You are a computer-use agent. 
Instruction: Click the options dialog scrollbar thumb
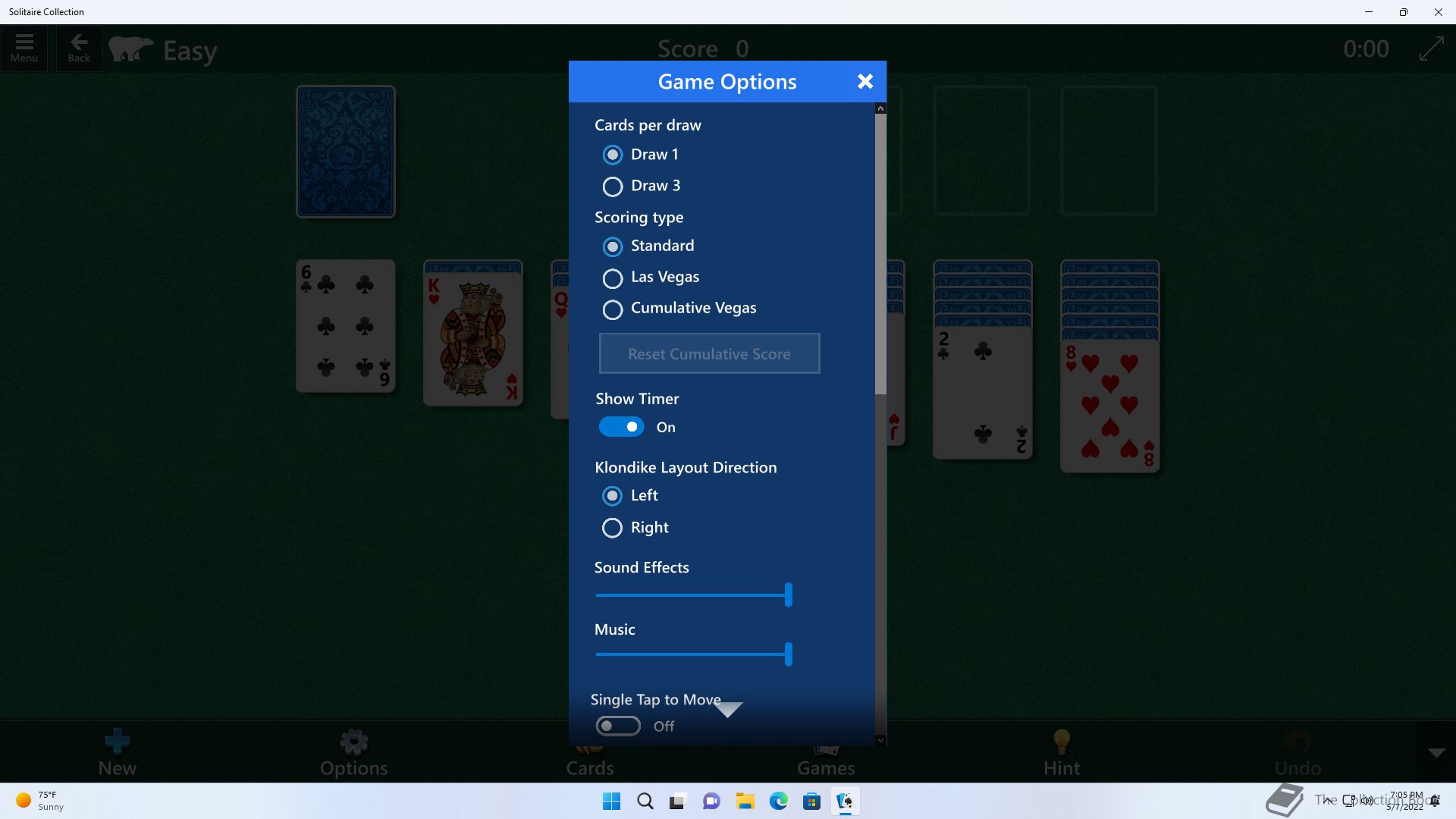tap(880, 254)
